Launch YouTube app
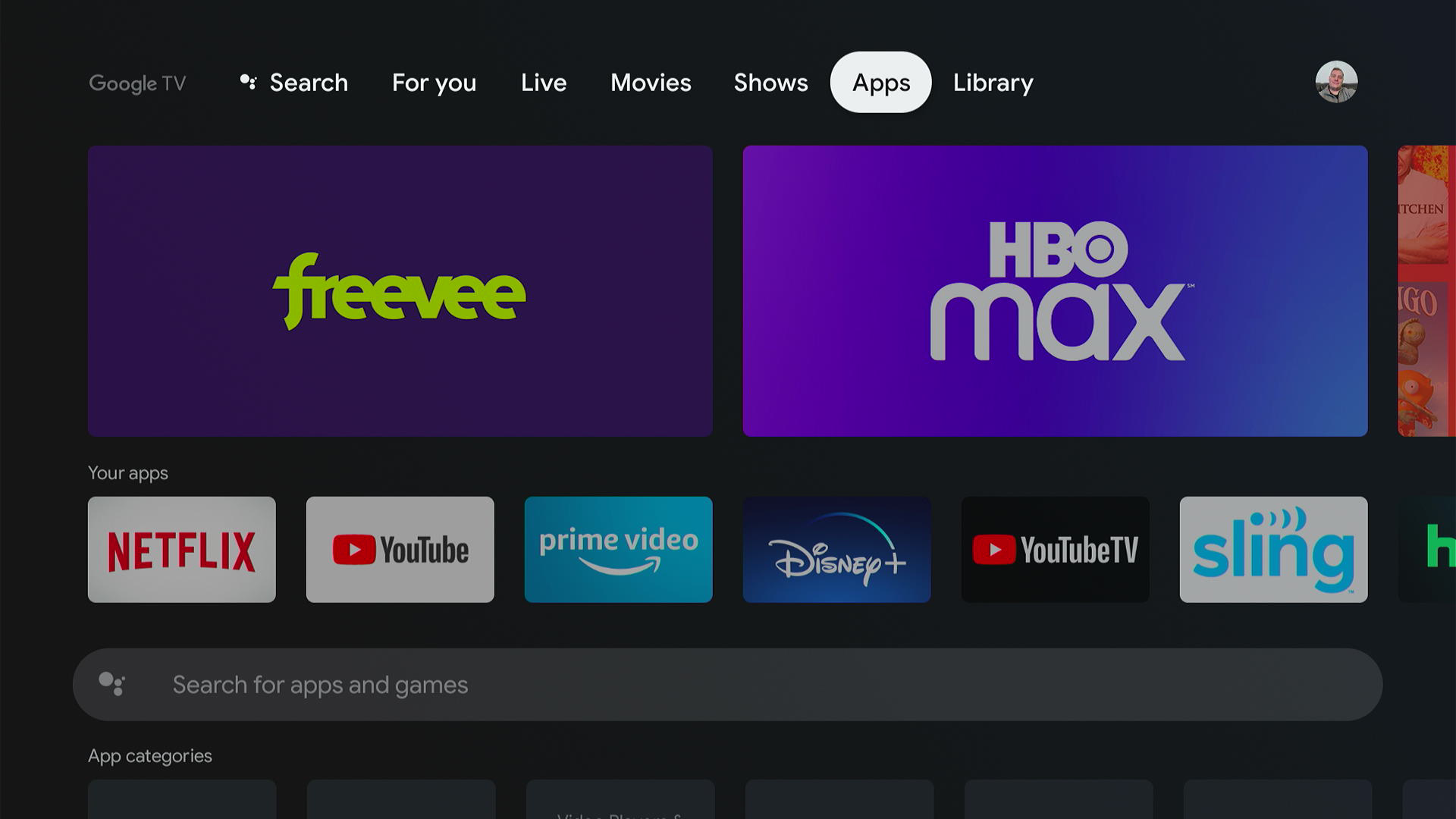This screenshot has width=1456, height=819. [400, 549]
